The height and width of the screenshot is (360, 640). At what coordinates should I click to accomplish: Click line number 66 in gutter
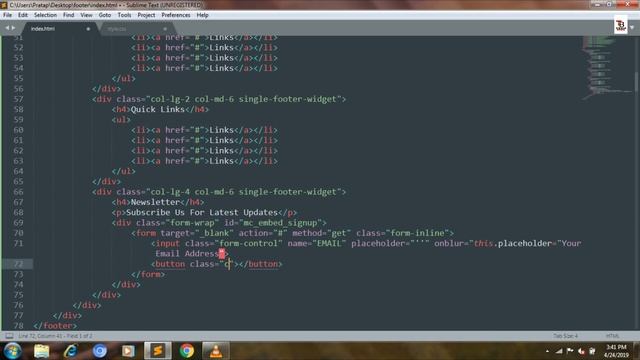tap(18, 192)
